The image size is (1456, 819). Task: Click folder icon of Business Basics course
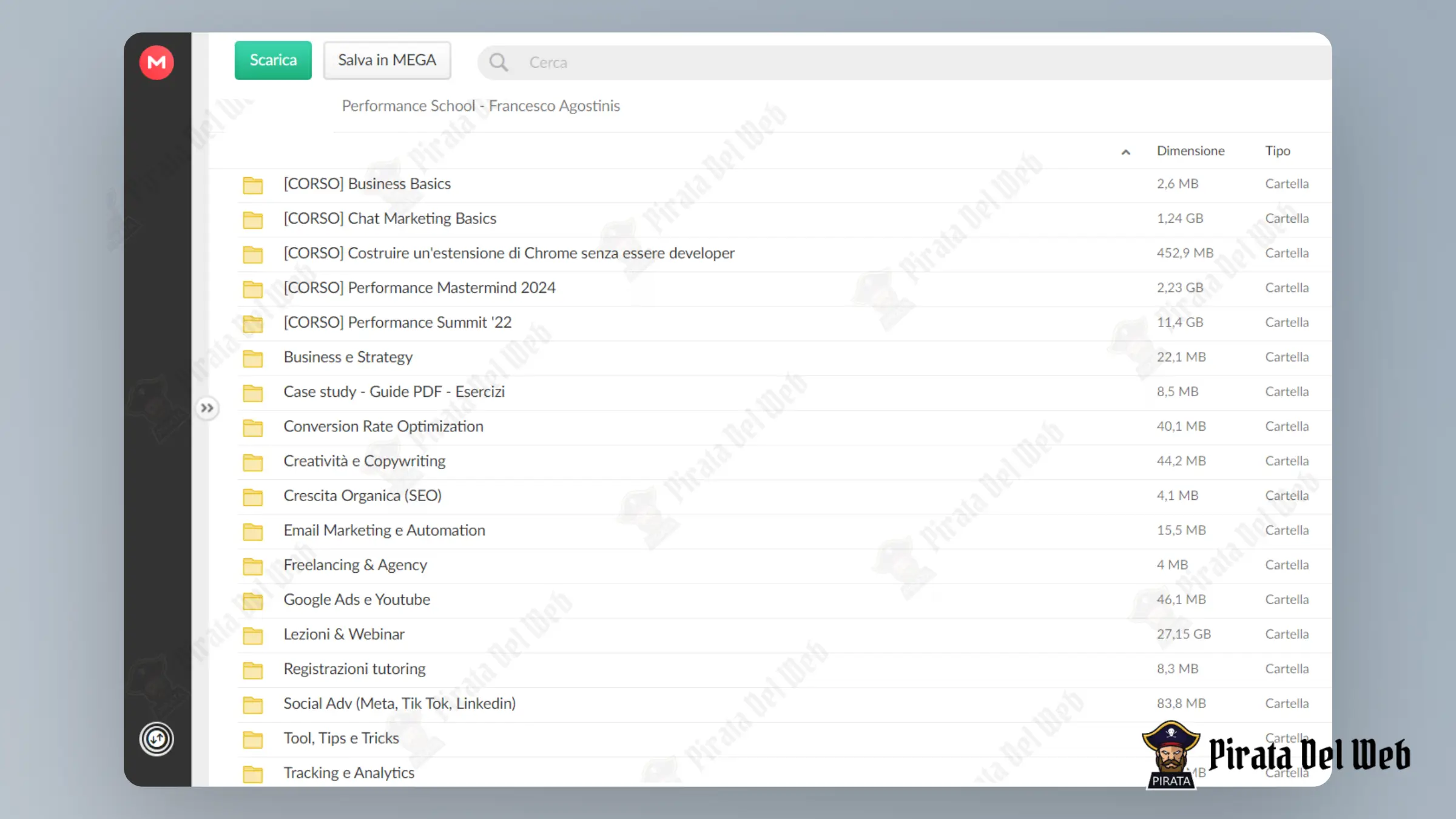coord(253,185)
